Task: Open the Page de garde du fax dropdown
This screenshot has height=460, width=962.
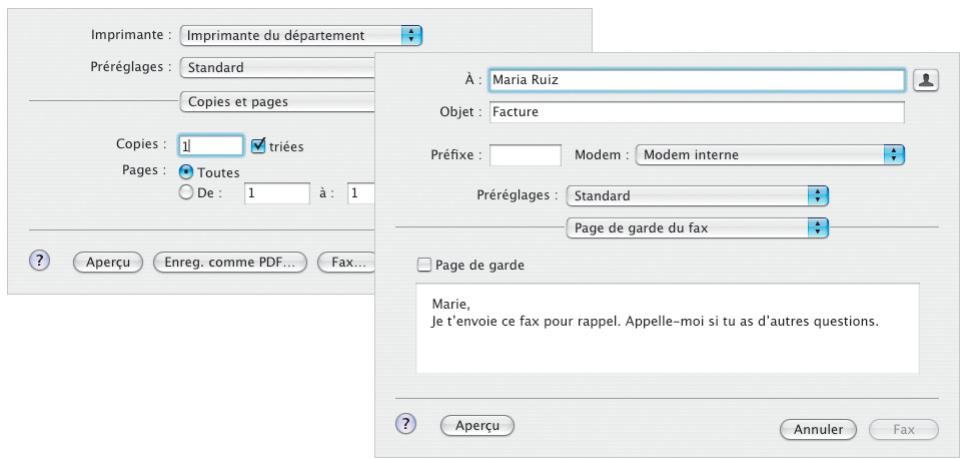Action: (x=697, y=228)
